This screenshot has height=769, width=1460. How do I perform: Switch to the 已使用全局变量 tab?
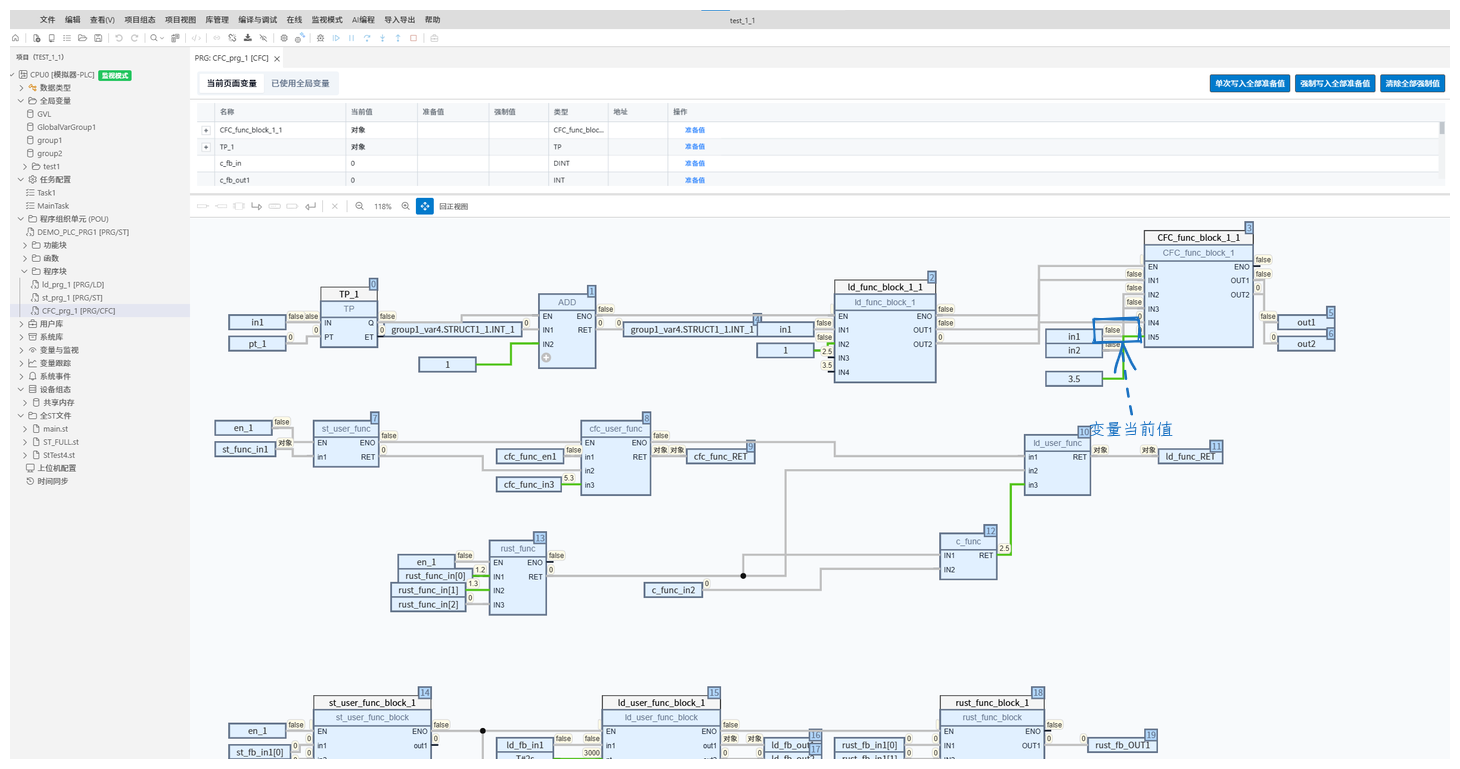click(300, 83)
